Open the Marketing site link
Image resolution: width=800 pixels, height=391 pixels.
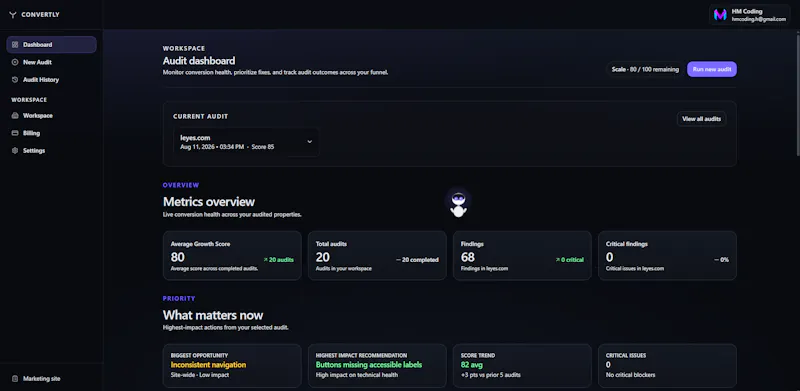click(x=52, y=379)
